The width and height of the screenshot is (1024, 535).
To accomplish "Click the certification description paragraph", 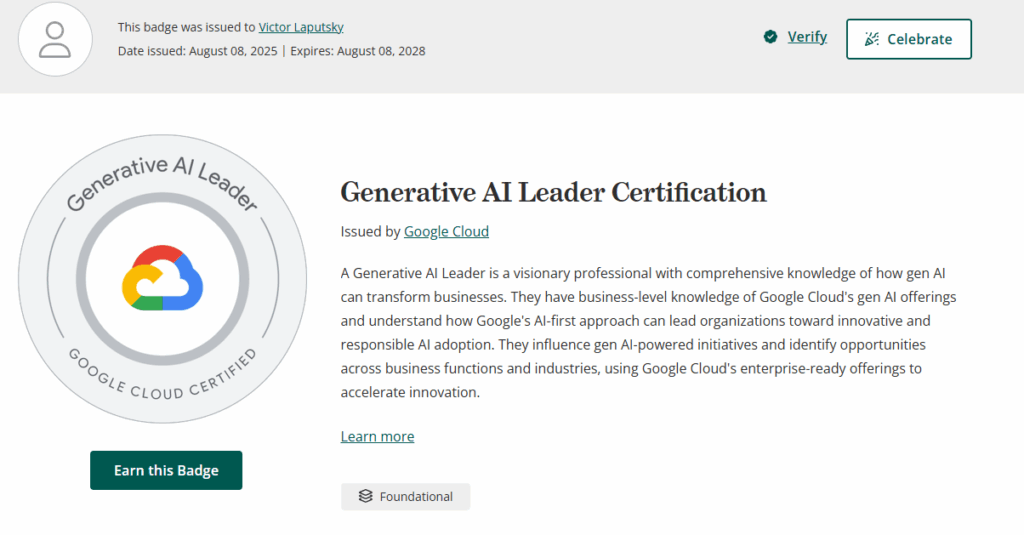I will pyautogui.click(x=648, y=332).
